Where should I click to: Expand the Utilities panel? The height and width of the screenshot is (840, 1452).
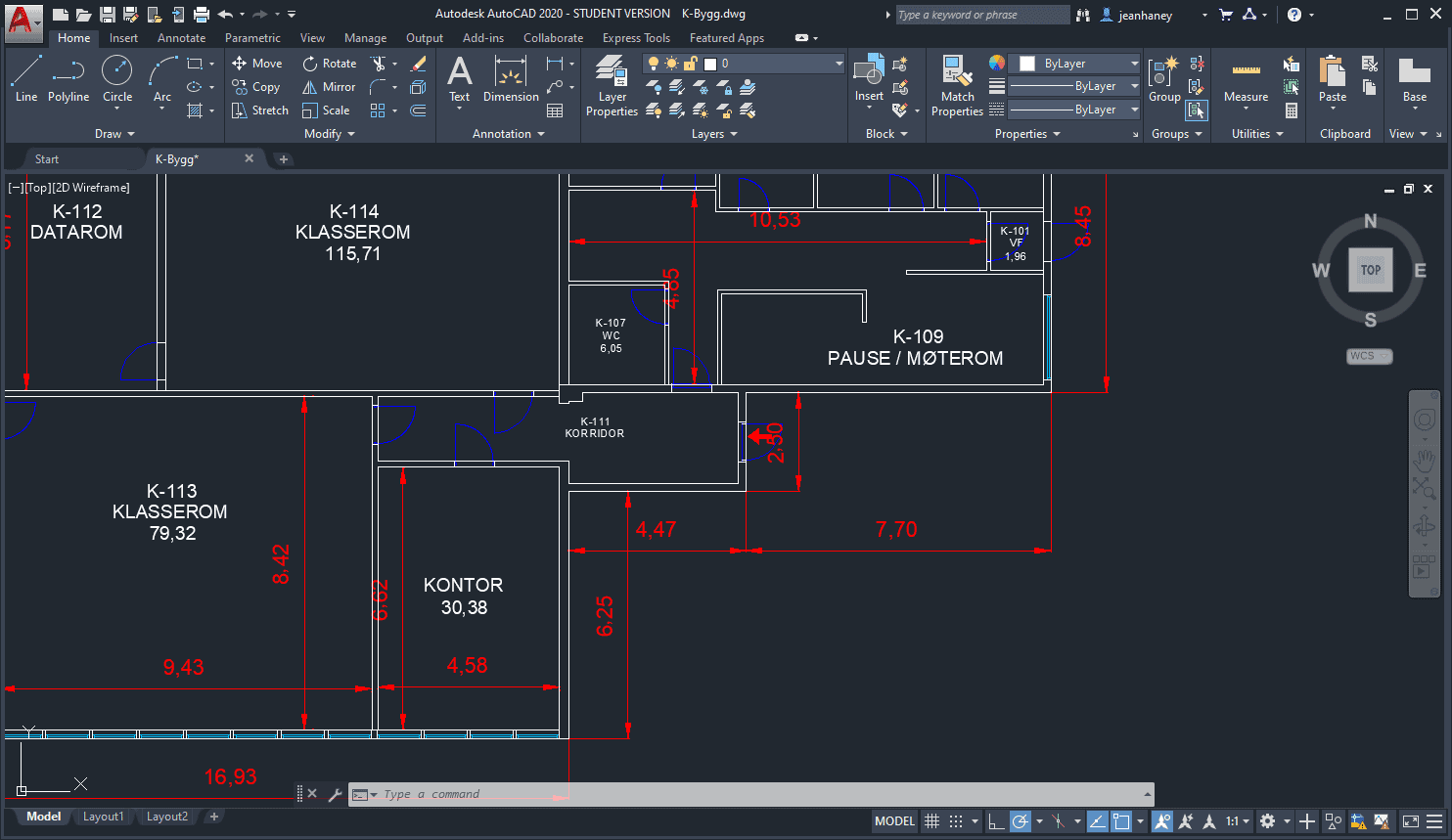pos(1257,134)
